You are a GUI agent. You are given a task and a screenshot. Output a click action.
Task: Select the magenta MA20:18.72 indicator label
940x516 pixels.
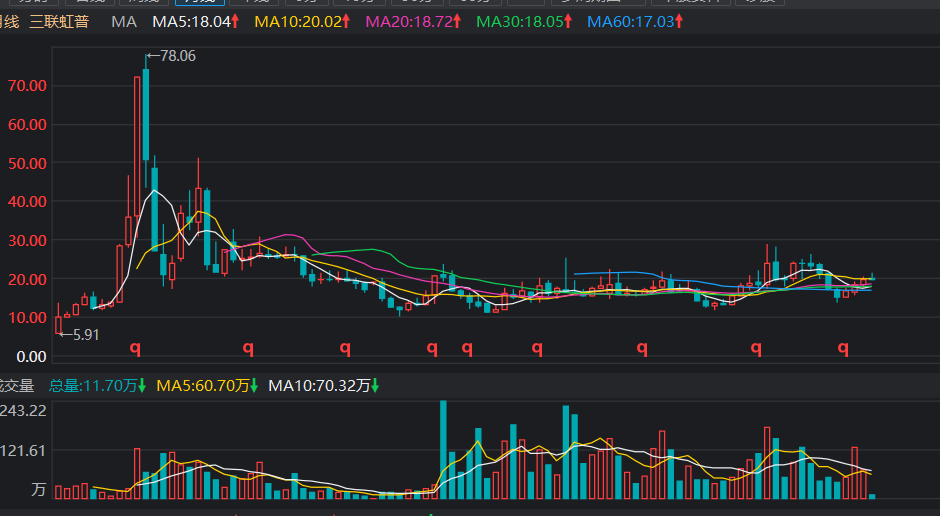[412, 21]
